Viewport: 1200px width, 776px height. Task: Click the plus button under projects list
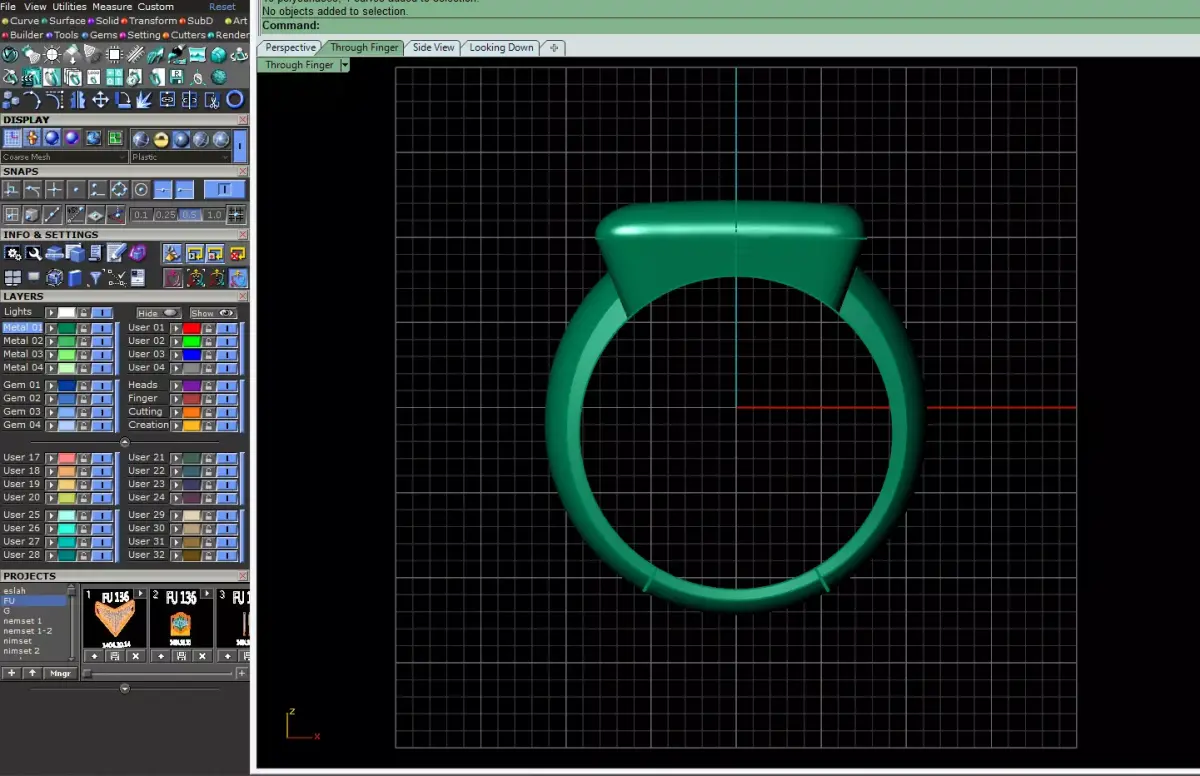pos(11,673)
